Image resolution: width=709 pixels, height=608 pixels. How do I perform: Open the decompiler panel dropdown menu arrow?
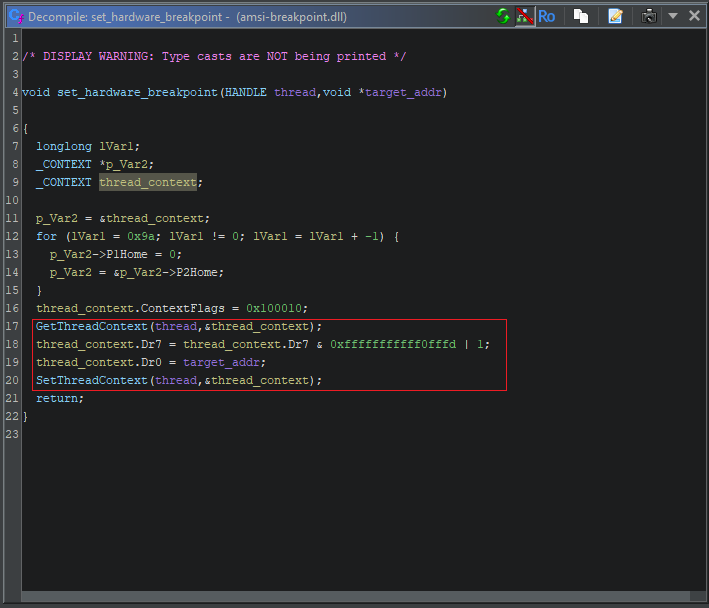pyautogui.click(x=673, y=16)
